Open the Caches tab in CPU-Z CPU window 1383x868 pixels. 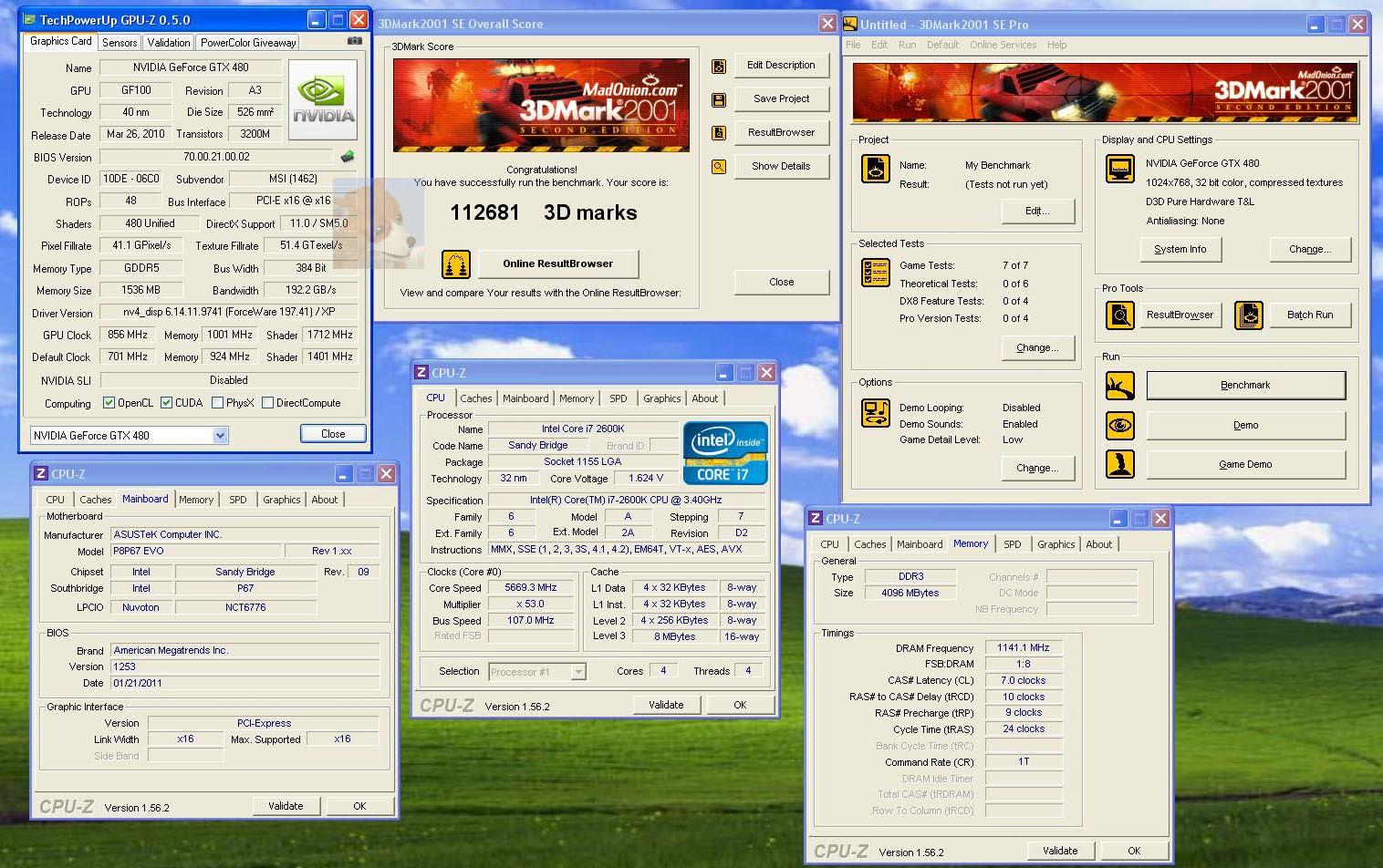click(x=475, y=398)
